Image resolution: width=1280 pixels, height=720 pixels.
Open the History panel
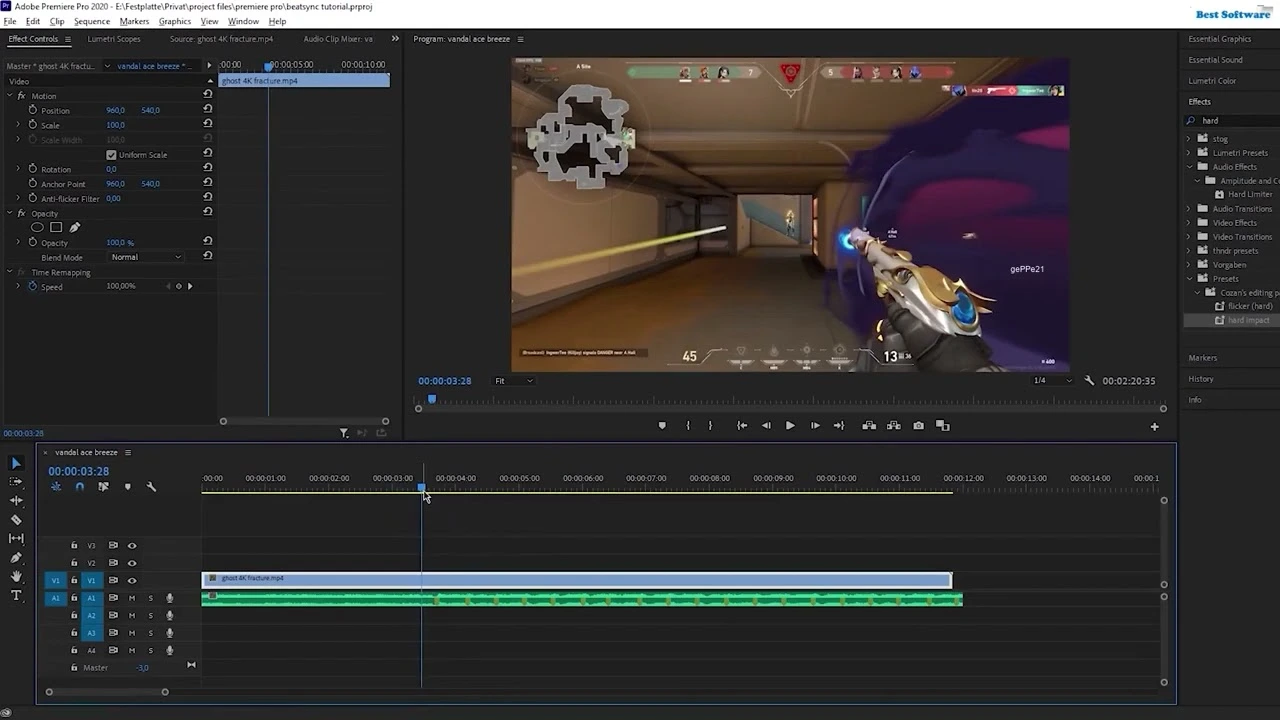[1201, 379]
